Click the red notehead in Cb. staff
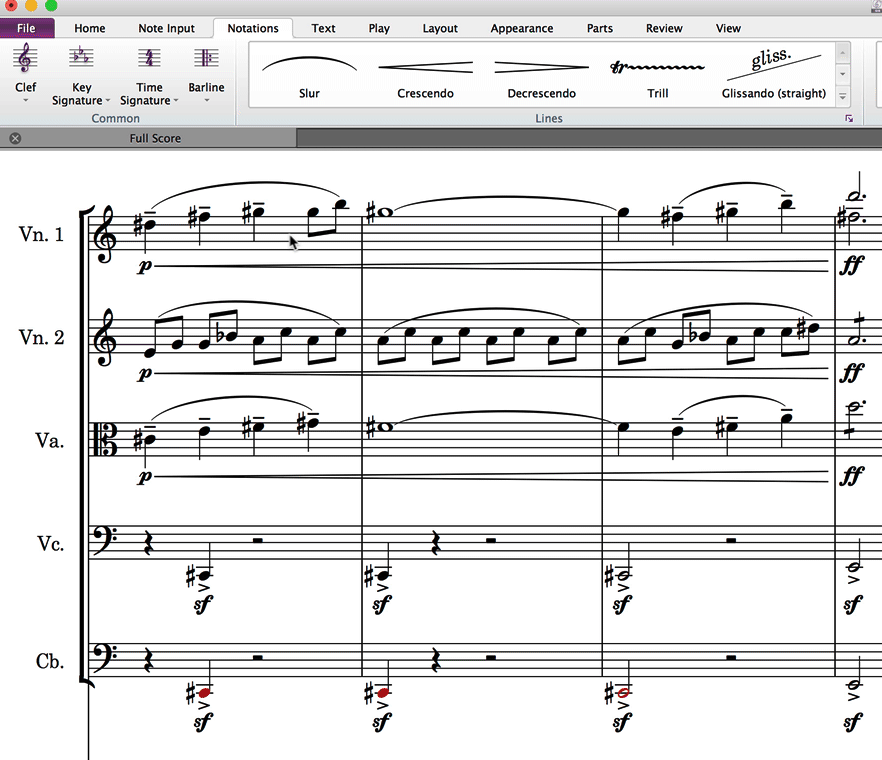 click(204, 692)
